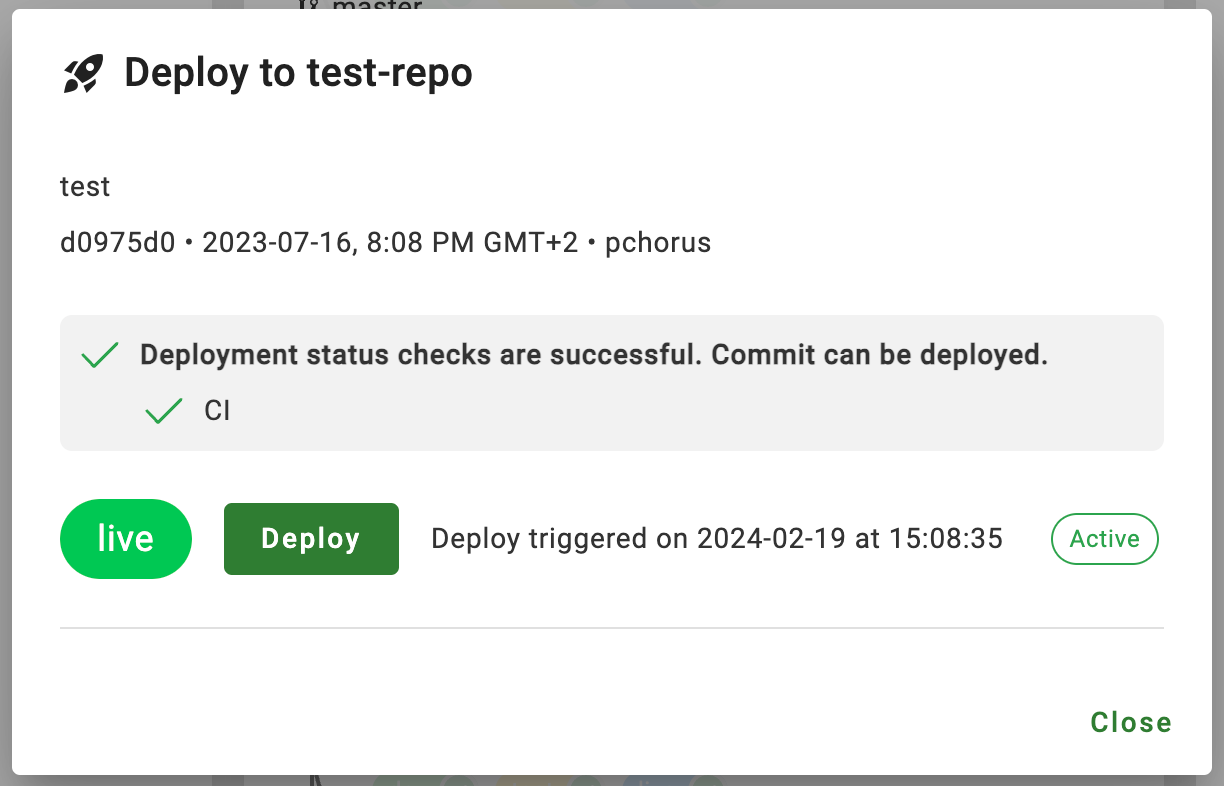
Task: Click the green checkmark beside deployment status message
Action: pyautogui.click(x=99, y=354)
